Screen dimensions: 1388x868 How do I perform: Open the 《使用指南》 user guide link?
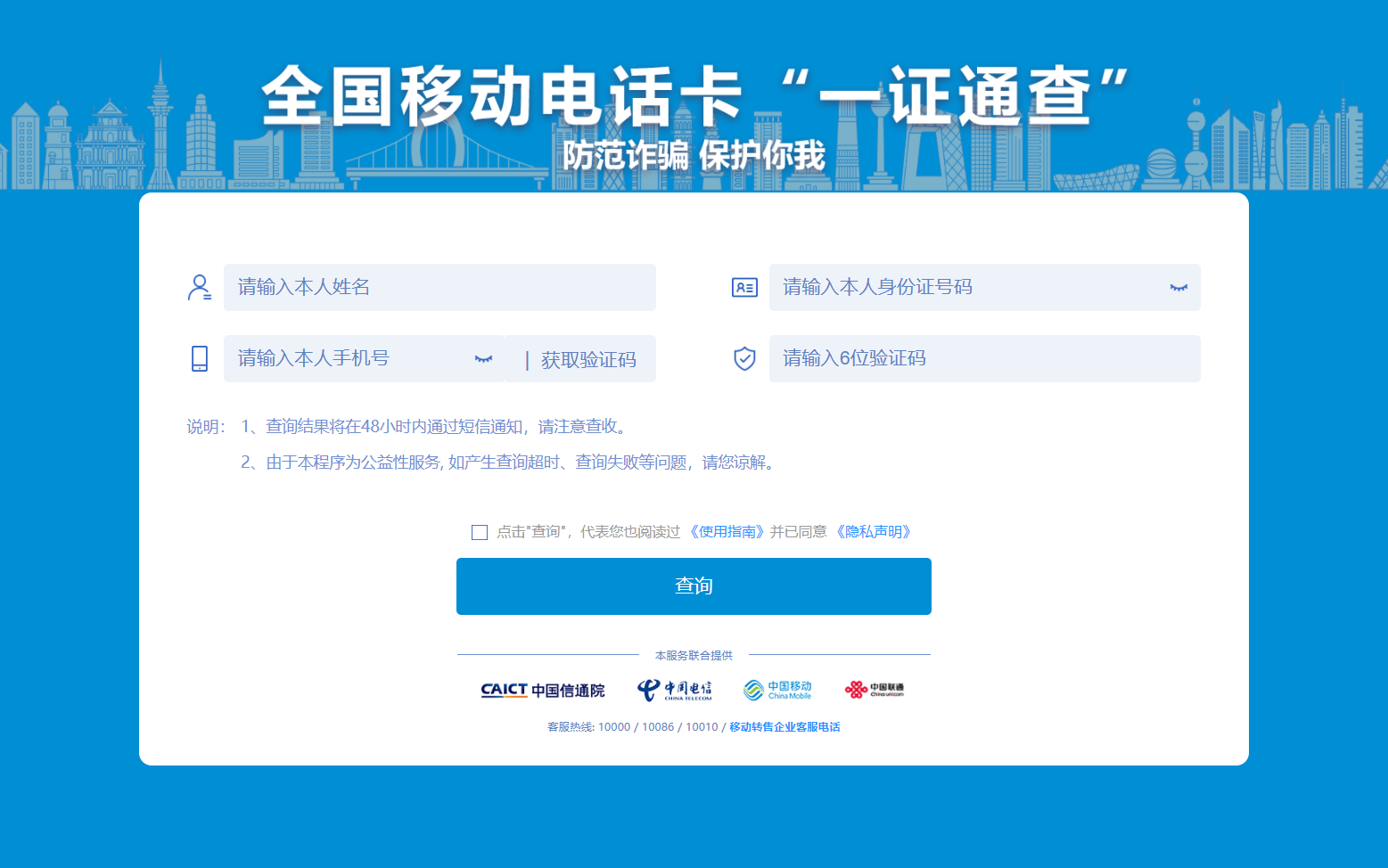[x=727, y=531]
